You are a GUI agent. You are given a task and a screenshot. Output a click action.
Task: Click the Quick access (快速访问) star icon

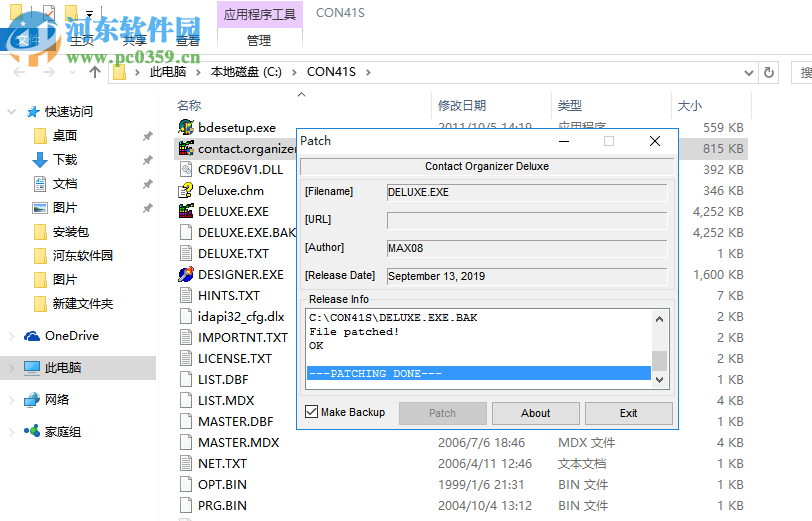(x=33, y=111)
